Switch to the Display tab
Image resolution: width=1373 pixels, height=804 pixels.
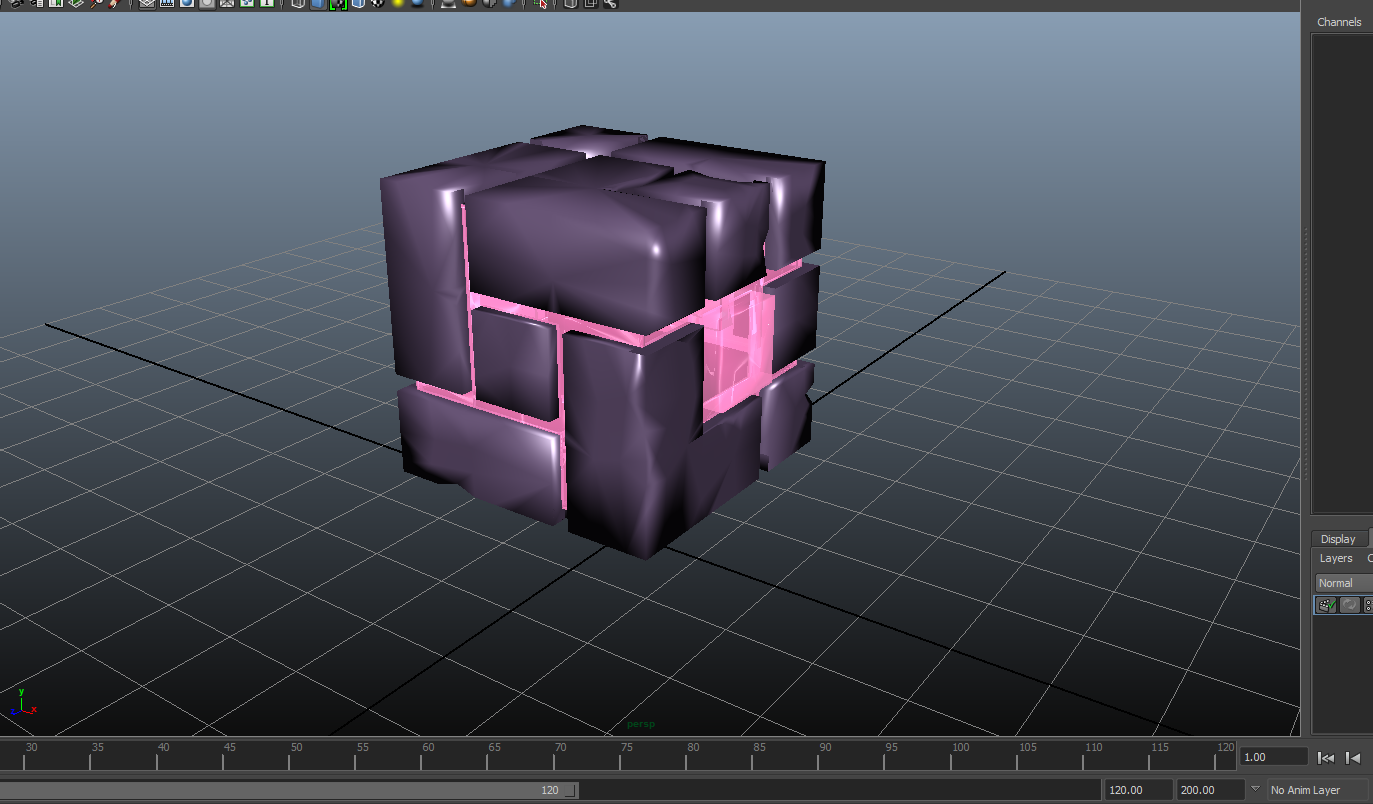1338,539
